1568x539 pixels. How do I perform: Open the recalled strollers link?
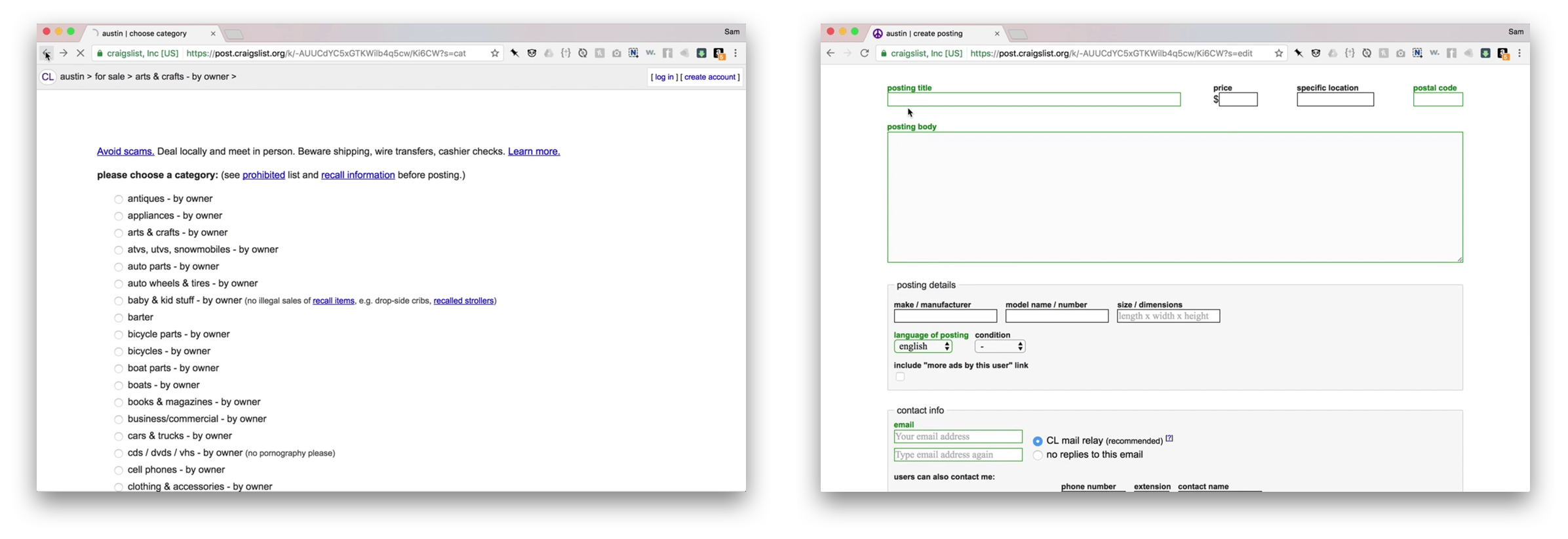tap(463, 301)
